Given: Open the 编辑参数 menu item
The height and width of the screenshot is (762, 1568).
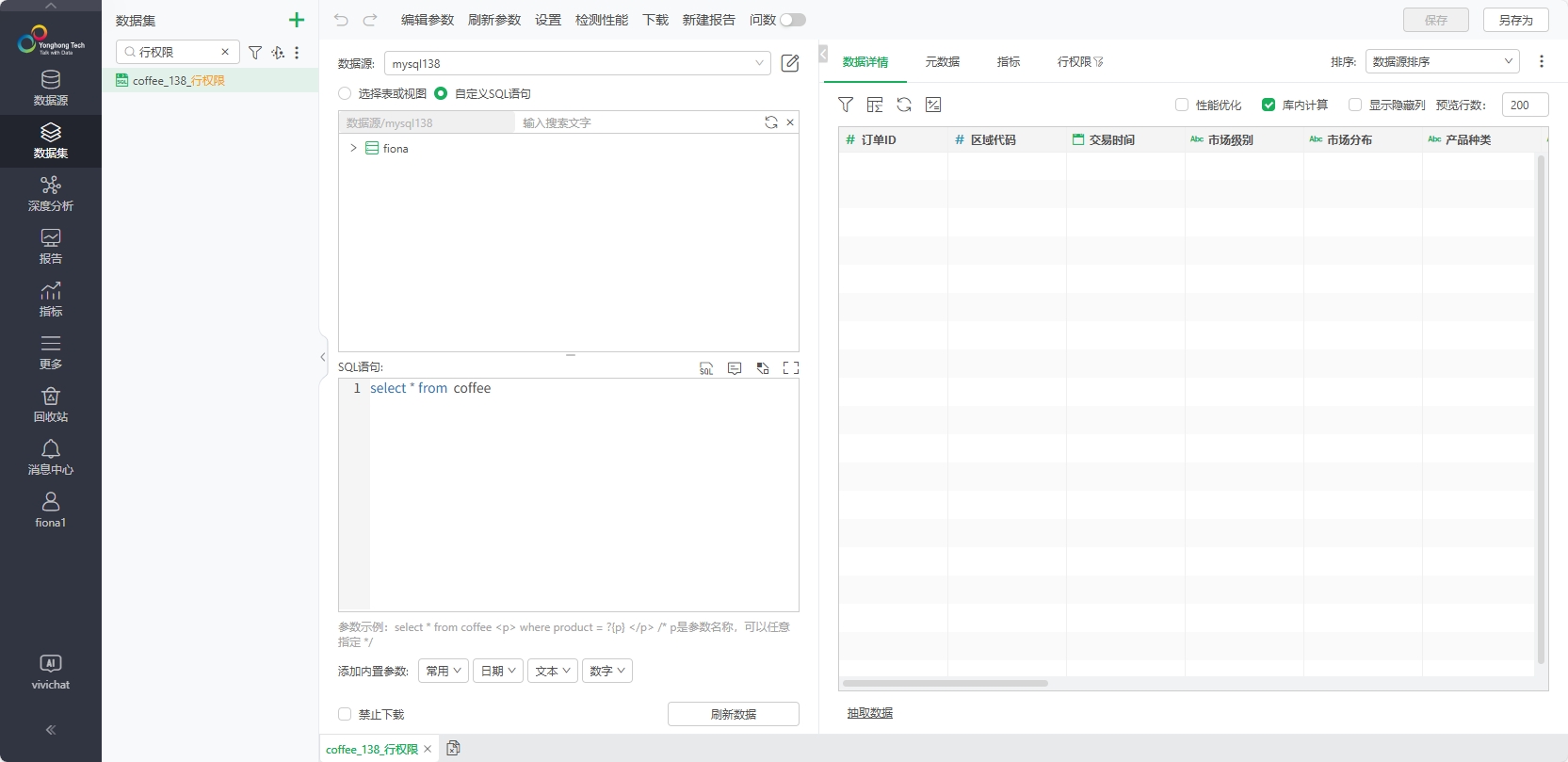Looking at the screenshot, I should [x=427, y=20].
